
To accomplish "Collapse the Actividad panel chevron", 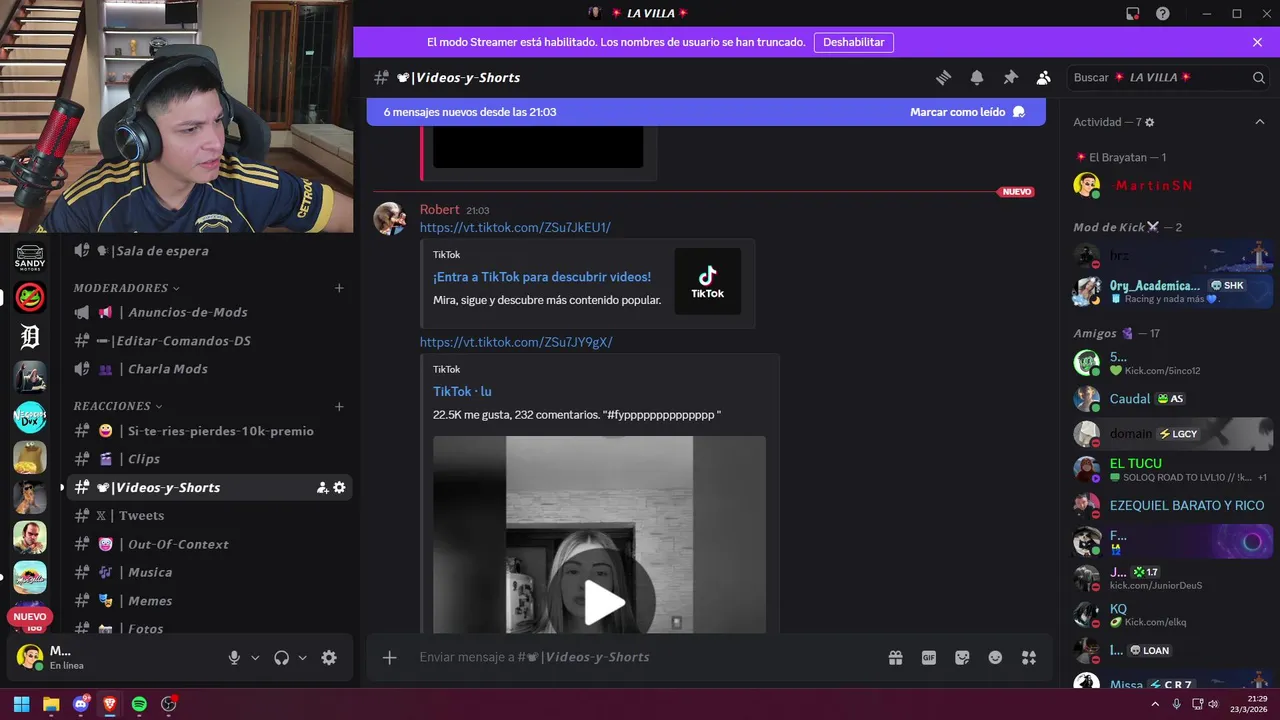I will (x=1259, y=122).
